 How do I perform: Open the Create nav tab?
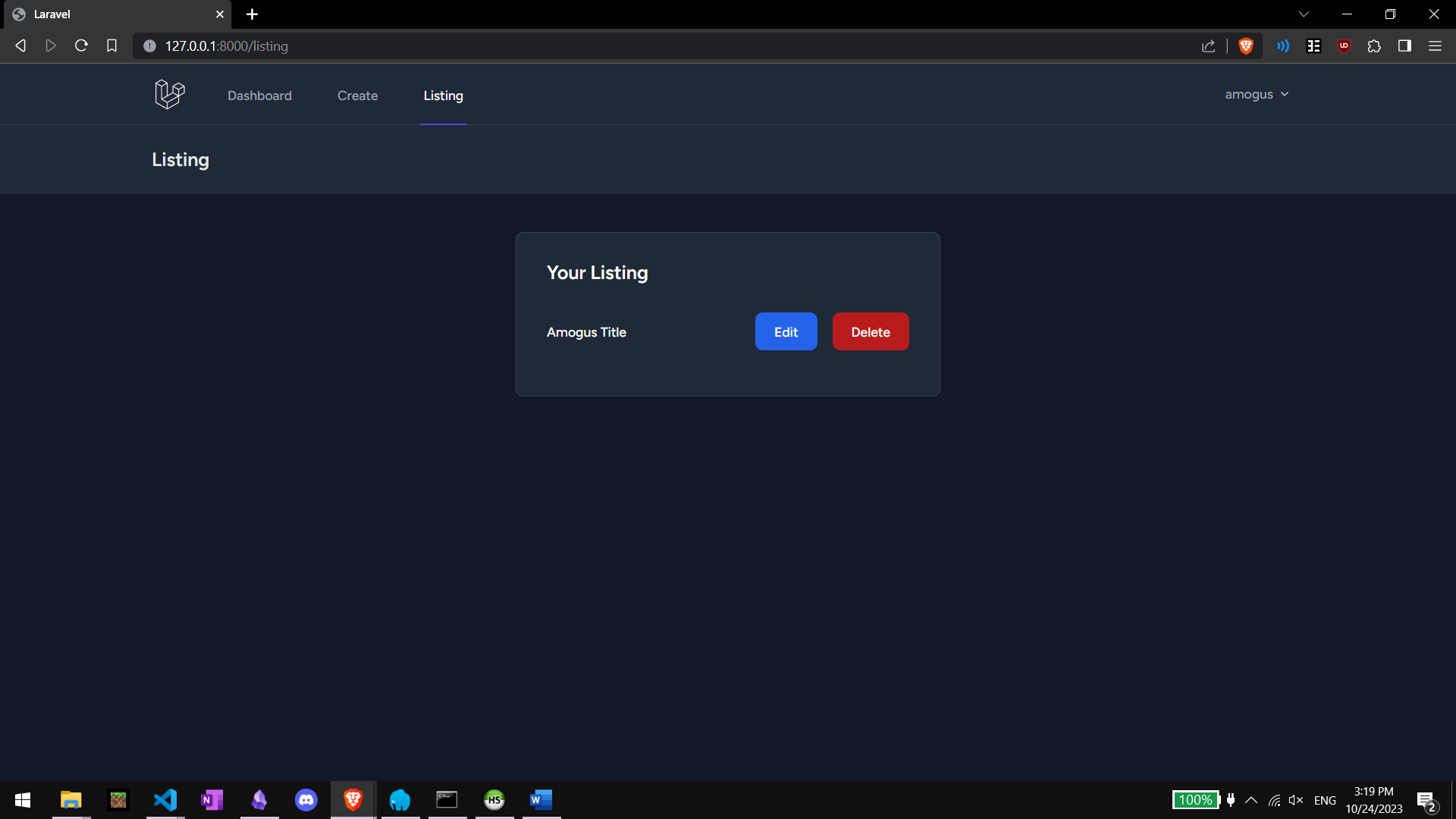click(x=357, y=96)
